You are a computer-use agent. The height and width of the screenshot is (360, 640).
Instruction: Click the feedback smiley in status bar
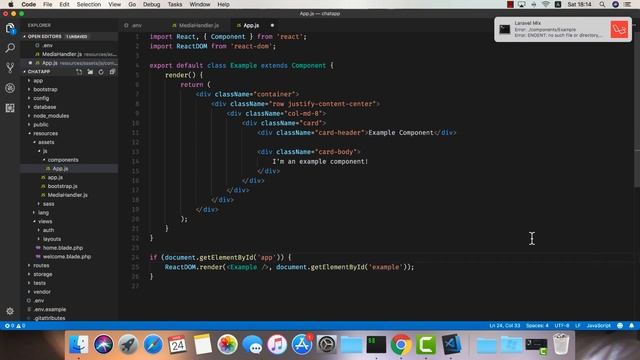pyautogui.click(x=620, y=326)
